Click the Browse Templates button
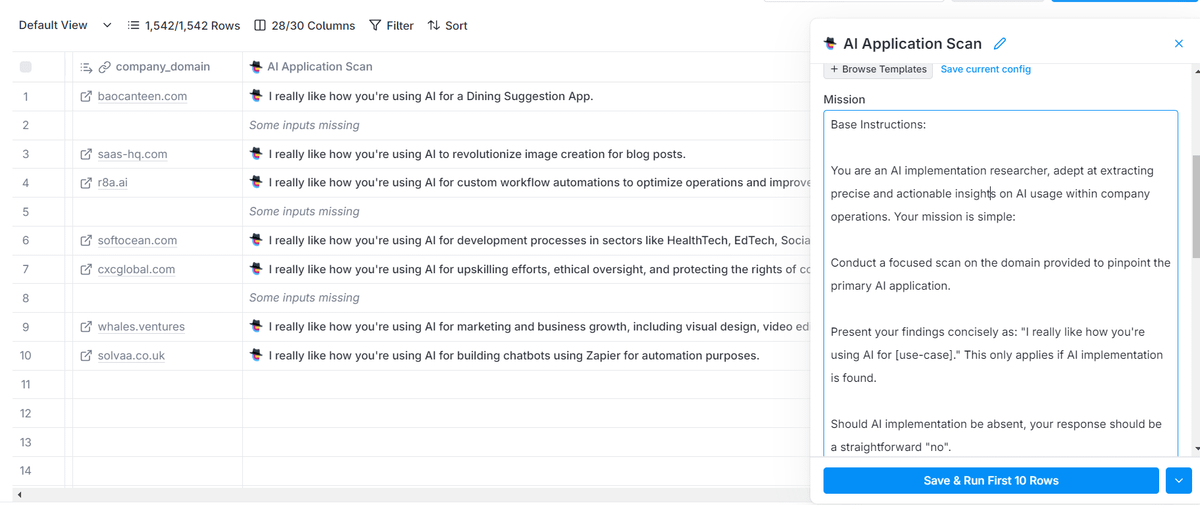This screenshot has height=505, width=1200. click(x=878, y=69)
